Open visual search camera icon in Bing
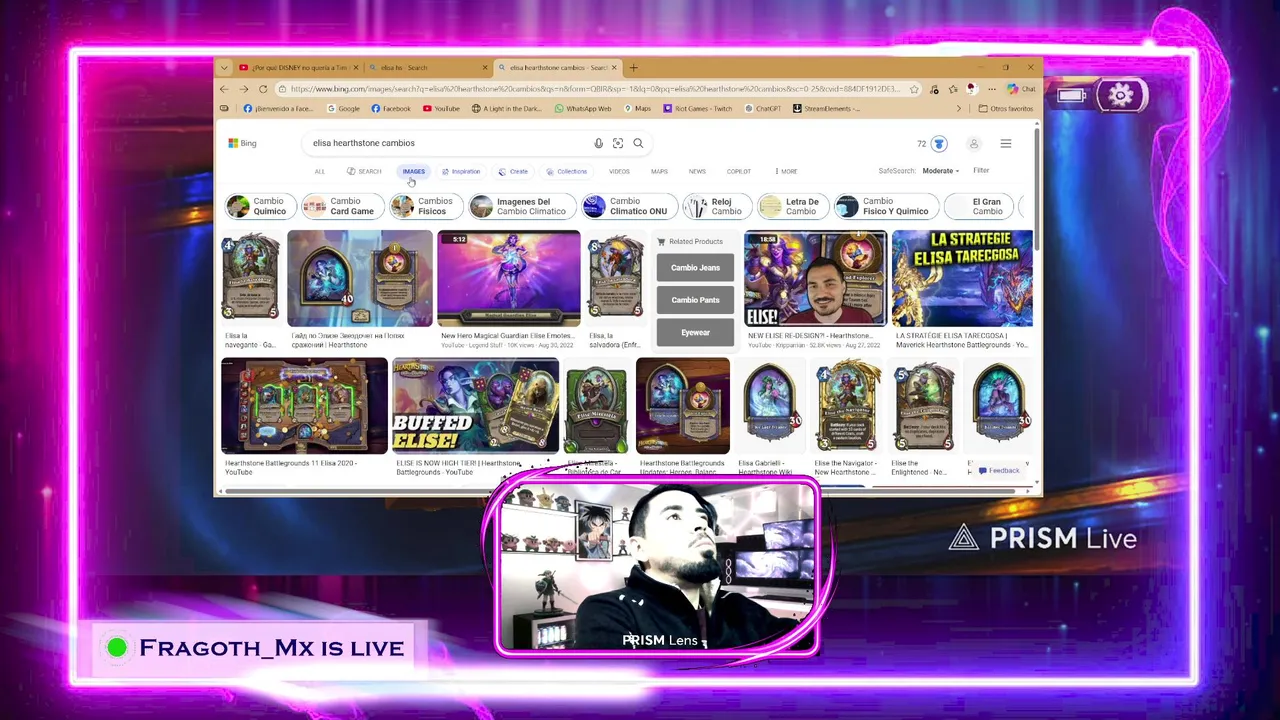1280x720 pixels. pyautogui.click(x=618, y=143)
